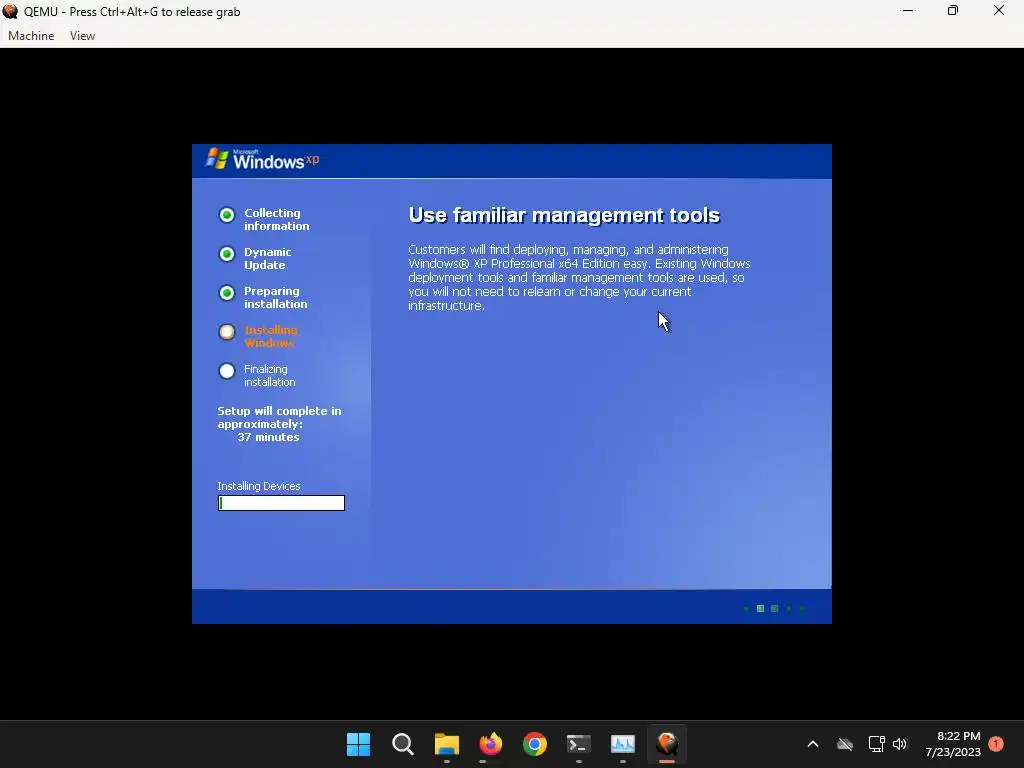Click the Collecting information step indicator
Image resolution: width=1024 pixels, height=768 pixels.
(227, 215)
